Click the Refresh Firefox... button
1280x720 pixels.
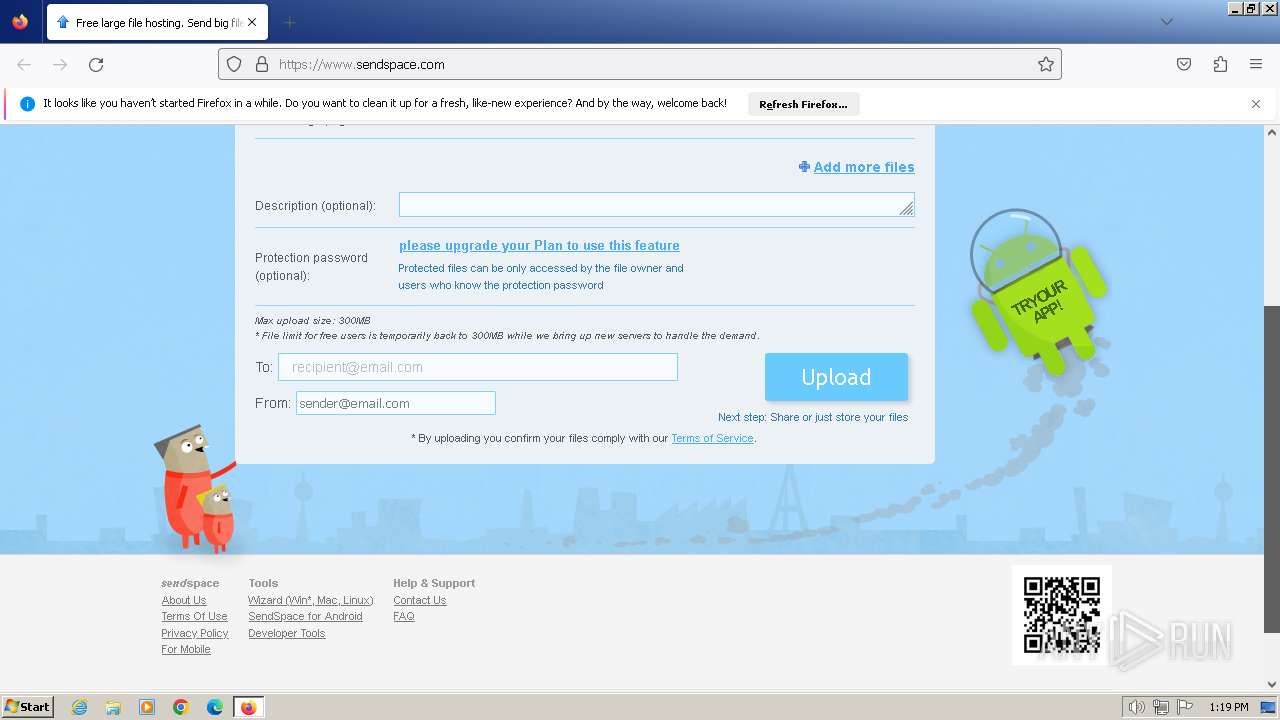point(803,104)
